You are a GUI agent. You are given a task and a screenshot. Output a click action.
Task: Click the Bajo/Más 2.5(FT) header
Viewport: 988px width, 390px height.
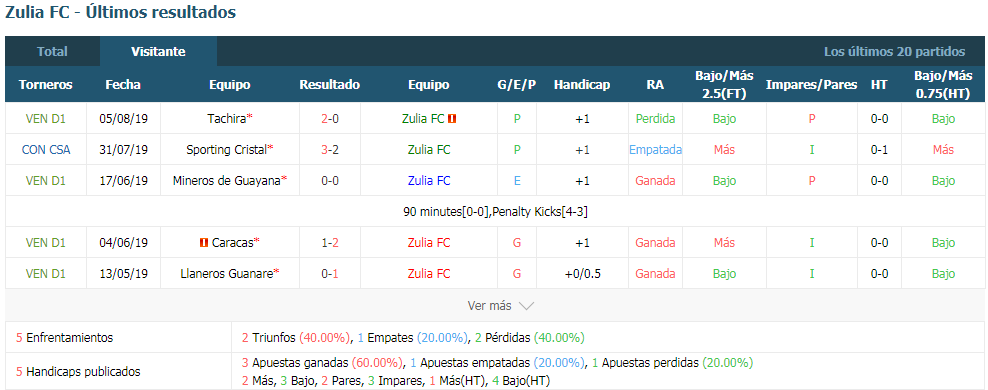pos(724,84)
